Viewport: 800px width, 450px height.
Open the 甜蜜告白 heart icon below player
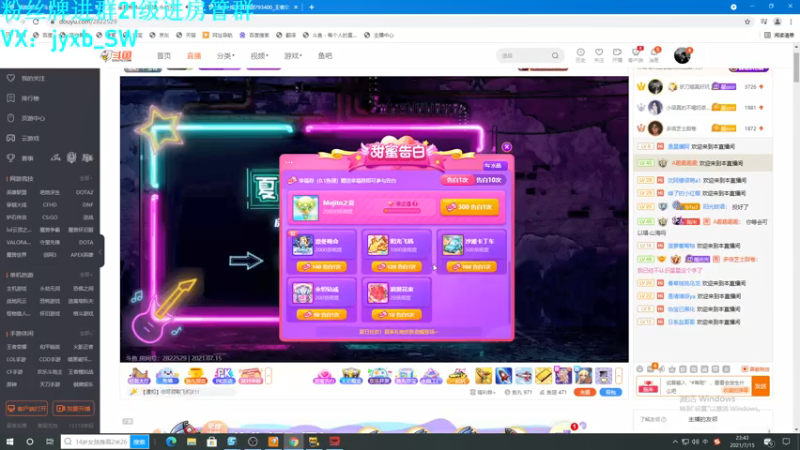(x=323, y=376)
